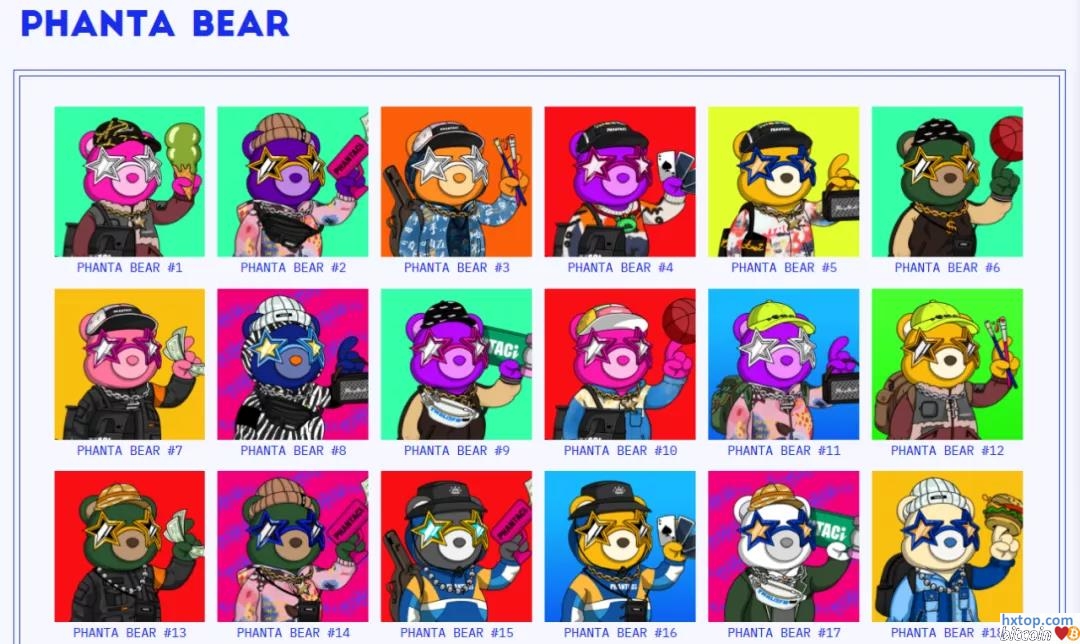Click the PHANTA BEAR page title
The width and height of the screenshot is (1080, 644).
155,23
